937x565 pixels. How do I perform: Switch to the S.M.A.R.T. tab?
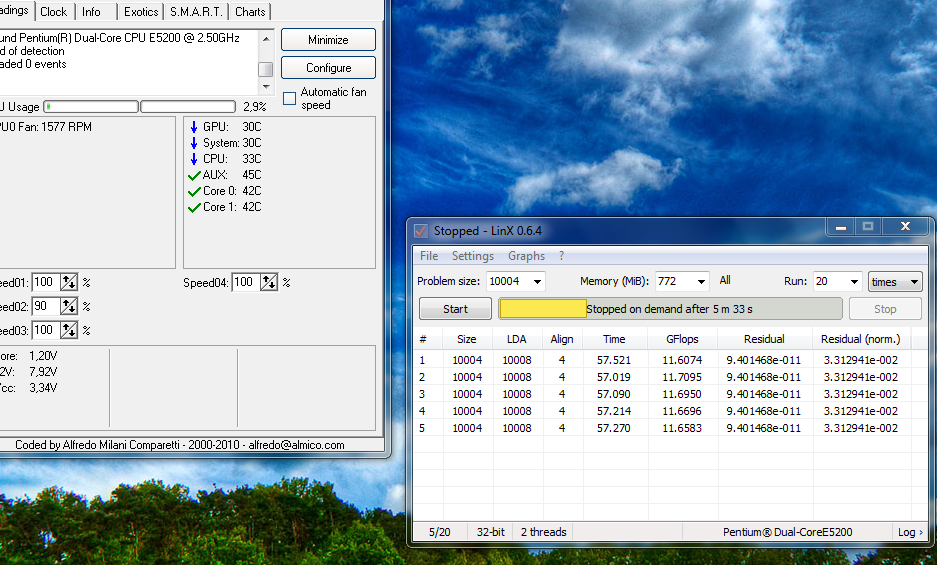click(x=196, y=12)
